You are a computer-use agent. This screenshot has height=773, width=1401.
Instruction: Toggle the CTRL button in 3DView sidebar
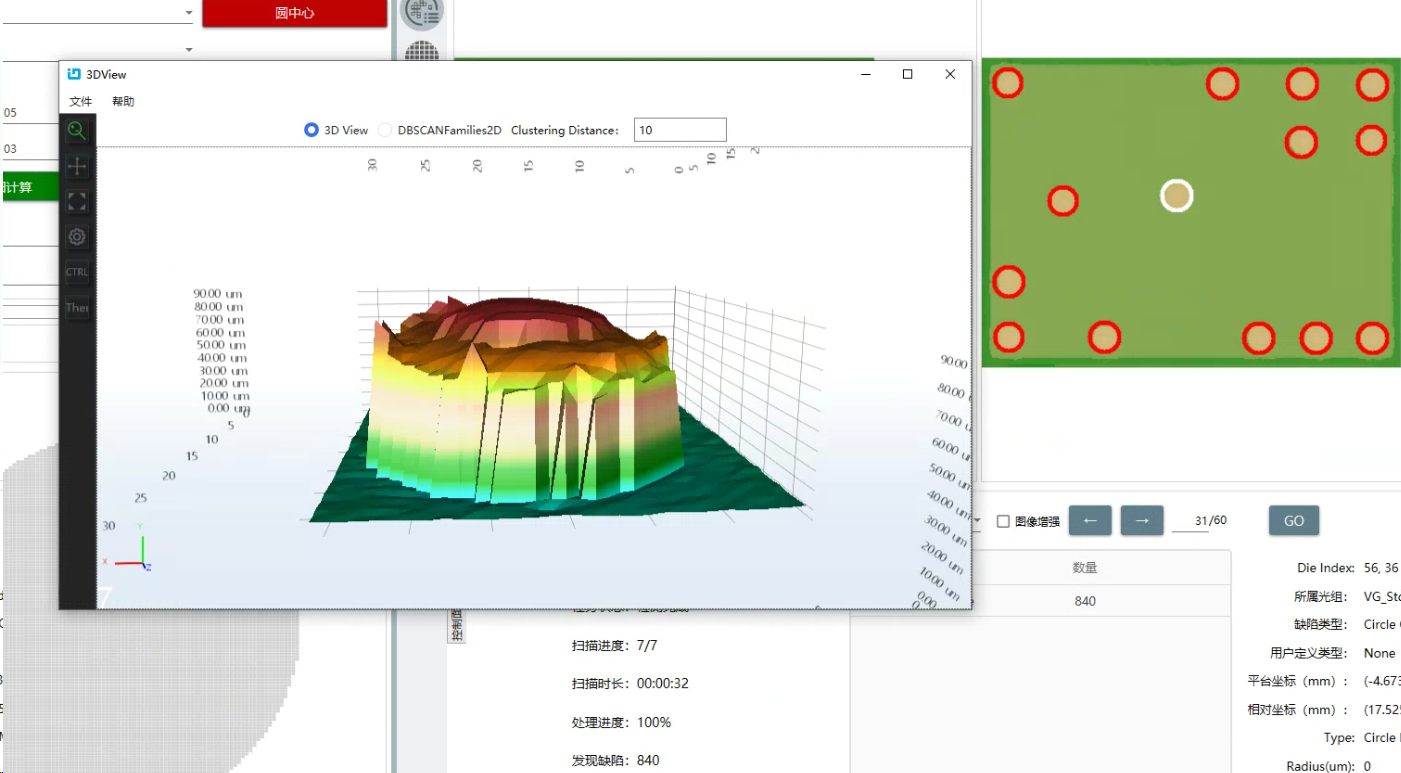[x=77, y=272]
